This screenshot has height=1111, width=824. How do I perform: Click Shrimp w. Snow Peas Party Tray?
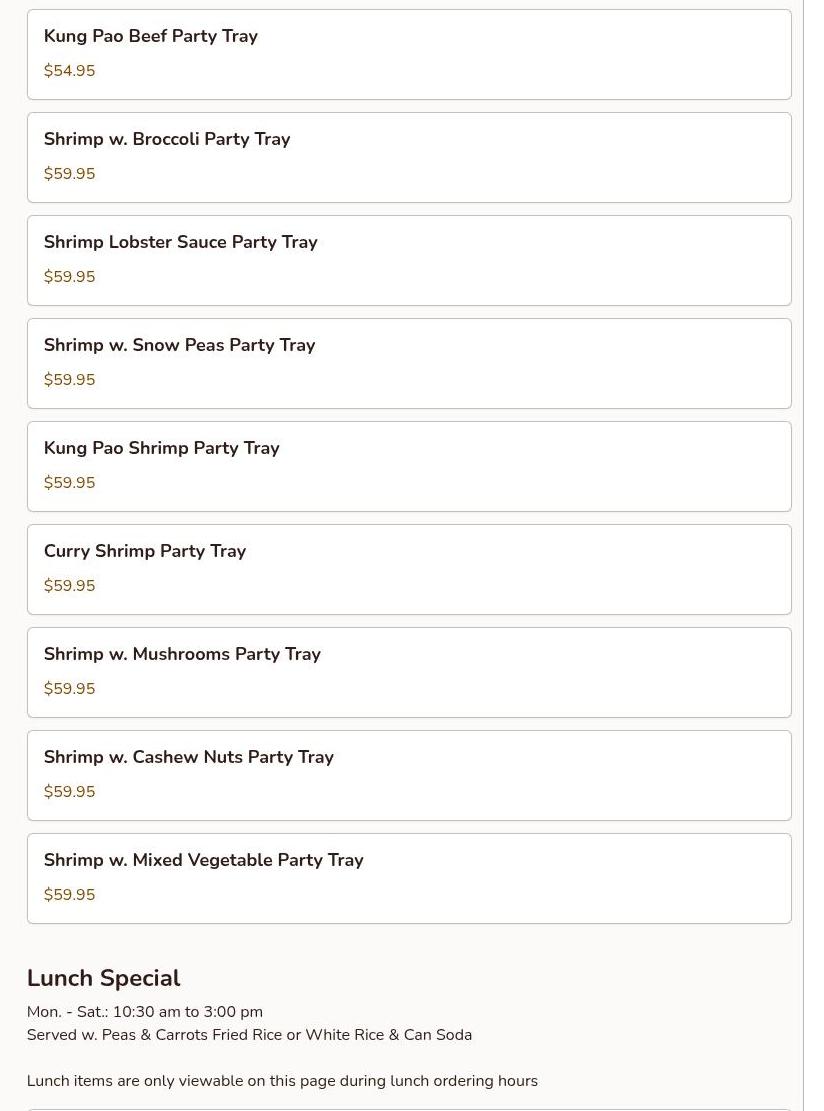[179, 345]
